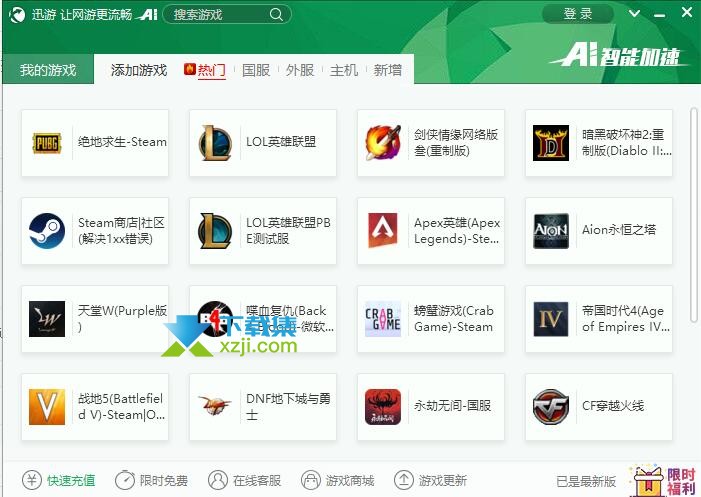Click the Diablo II 暗黑破坏神2 icon
Image resolution: width=701 pixels, height=497 pixels.
tap(551, 143)
